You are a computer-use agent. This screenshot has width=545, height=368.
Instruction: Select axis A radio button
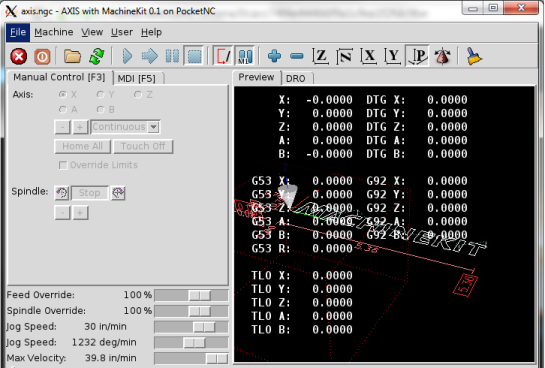tap(63, 109)
